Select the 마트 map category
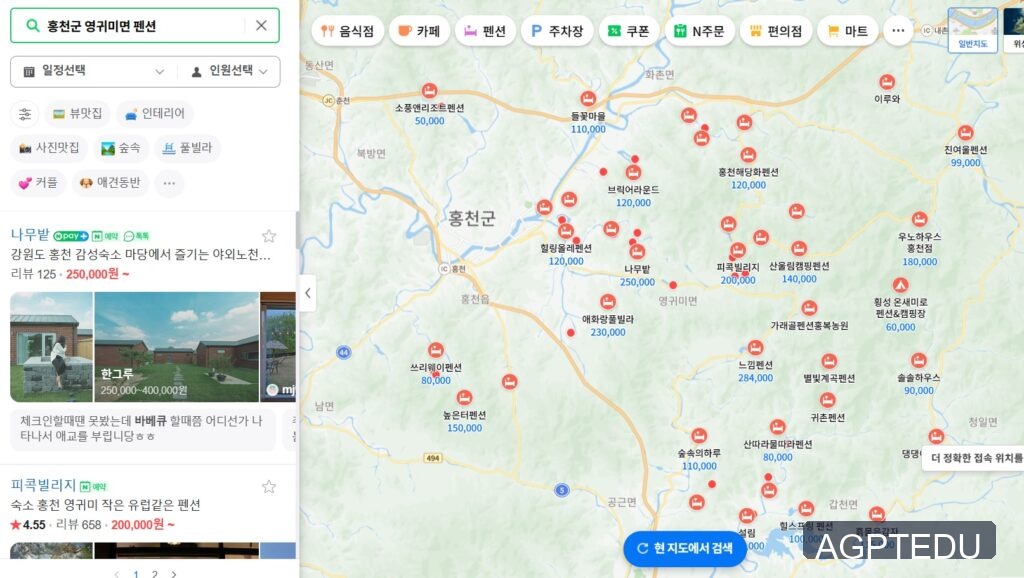This screenshot has width=1024, height=578. 848,31
